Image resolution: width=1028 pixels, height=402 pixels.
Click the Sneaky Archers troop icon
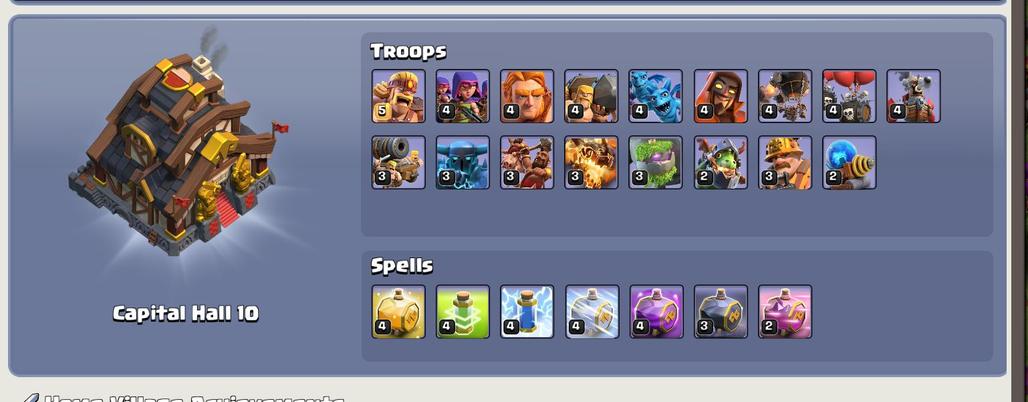click(x=462, y=96)
